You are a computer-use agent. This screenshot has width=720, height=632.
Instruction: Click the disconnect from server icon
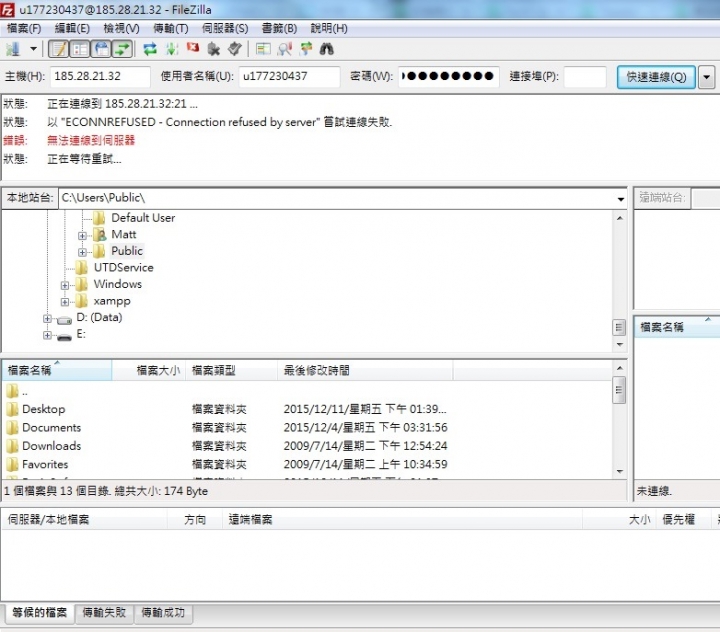[x=214, y=49]
